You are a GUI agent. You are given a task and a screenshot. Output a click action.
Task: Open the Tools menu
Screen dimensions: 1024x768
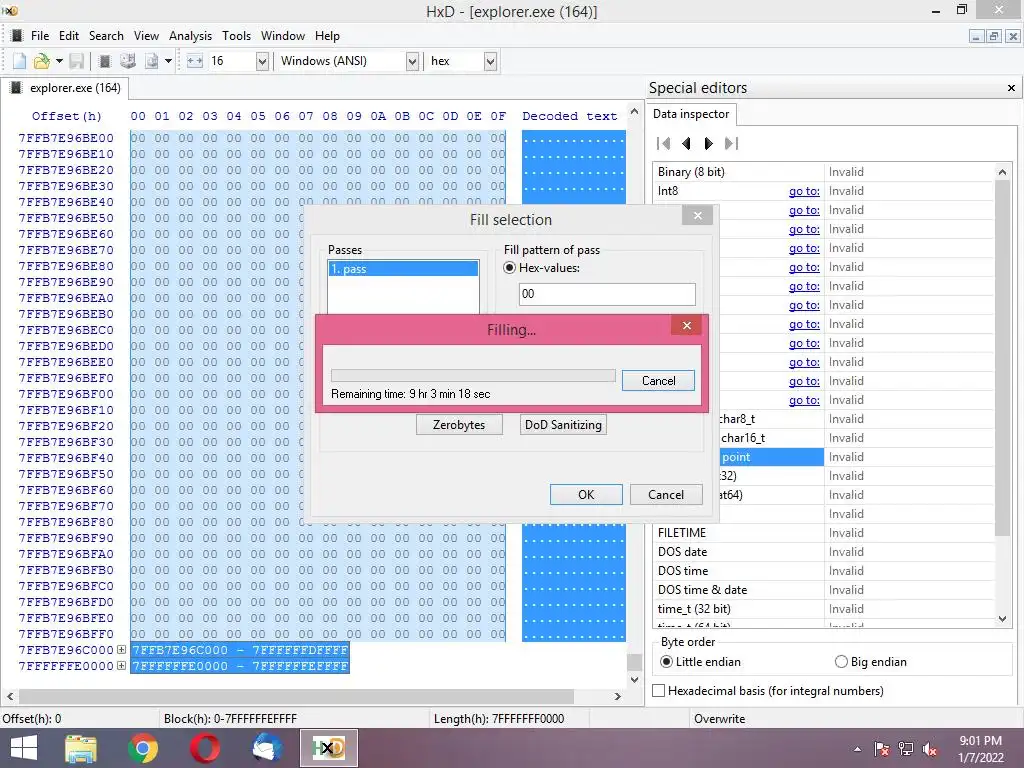point(236,36)
